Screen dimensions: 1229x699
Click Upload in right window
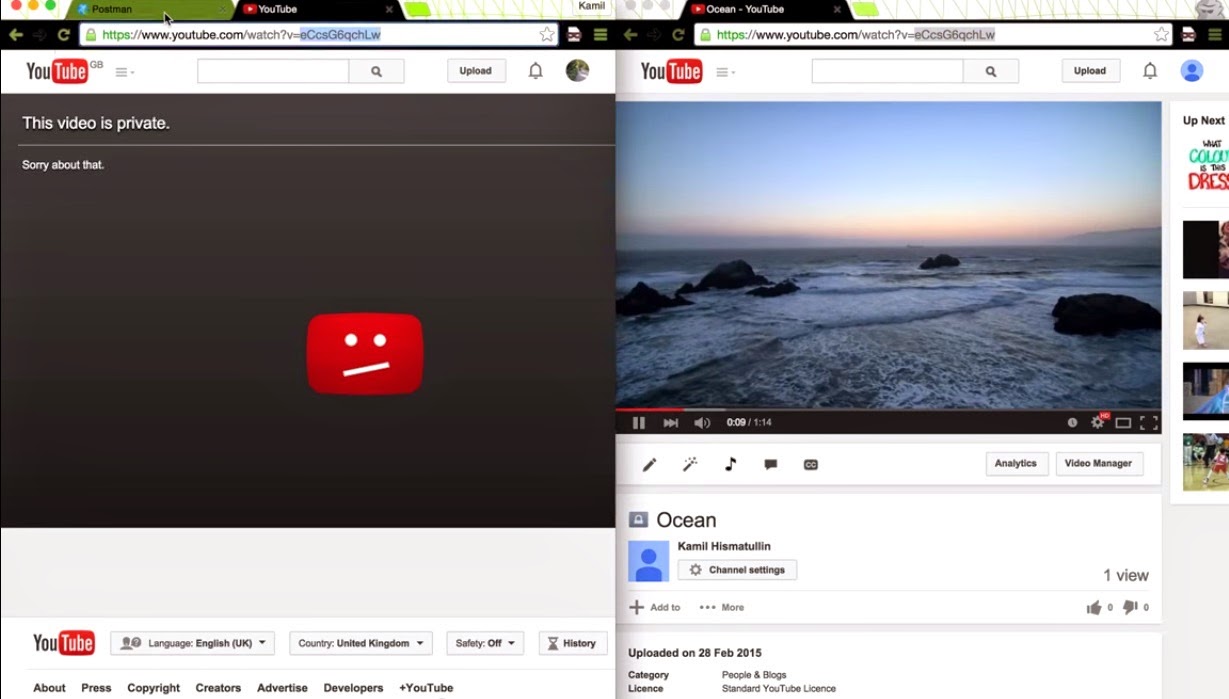tap(1090, 71)
